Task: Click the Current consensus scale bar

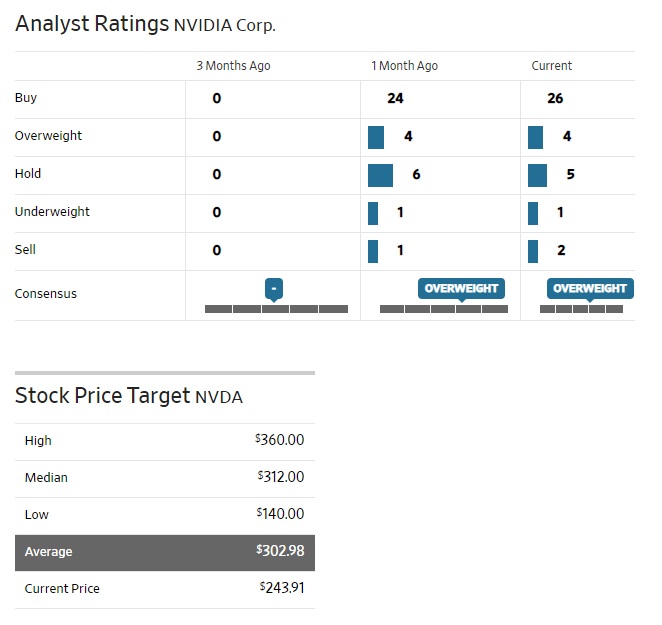Action: pos(581,309)
